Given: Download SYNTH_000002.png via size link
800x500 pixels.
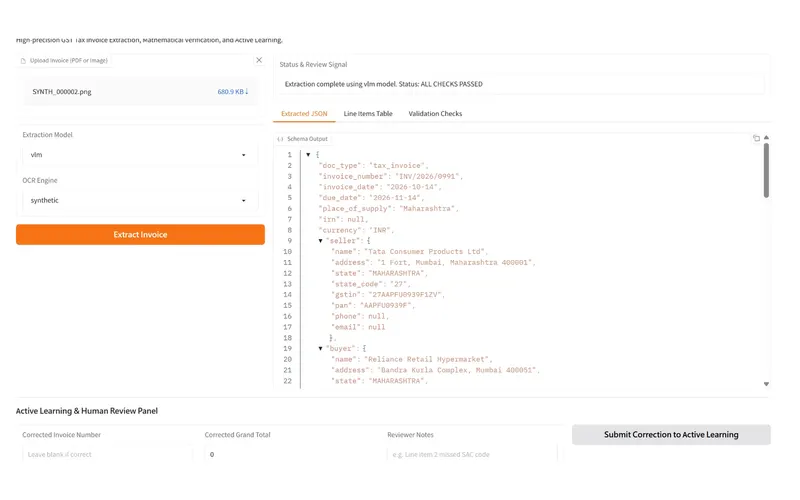Looking at the screenshot, I should (x=233, y=92).
